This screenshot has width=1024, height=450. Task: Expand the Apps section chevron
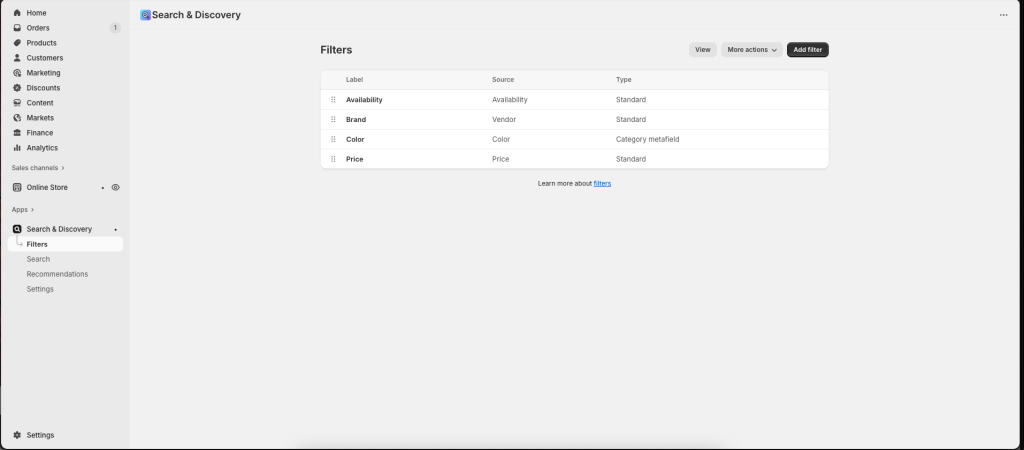tap(32, 210)
